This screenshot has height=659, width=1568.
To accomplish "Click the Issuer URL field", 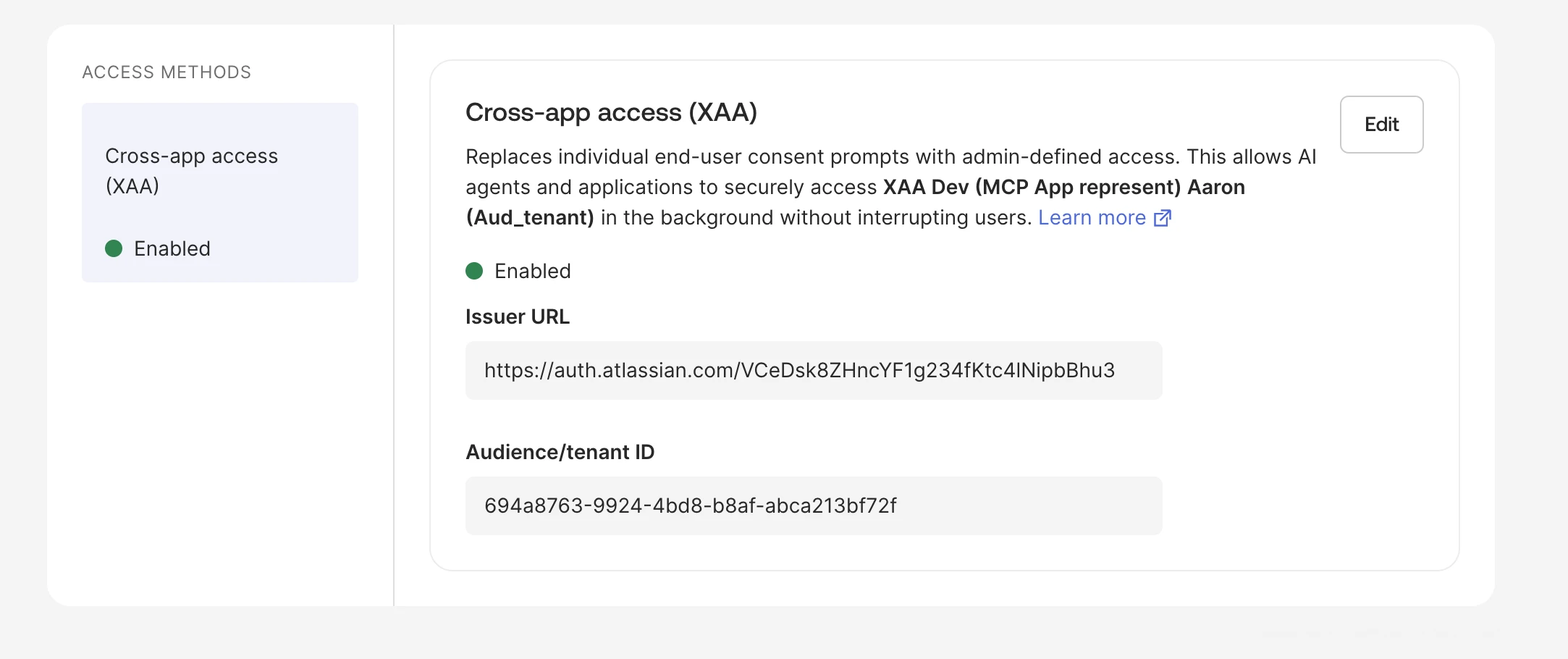I will pyautogui.click(x=814, y=370).
